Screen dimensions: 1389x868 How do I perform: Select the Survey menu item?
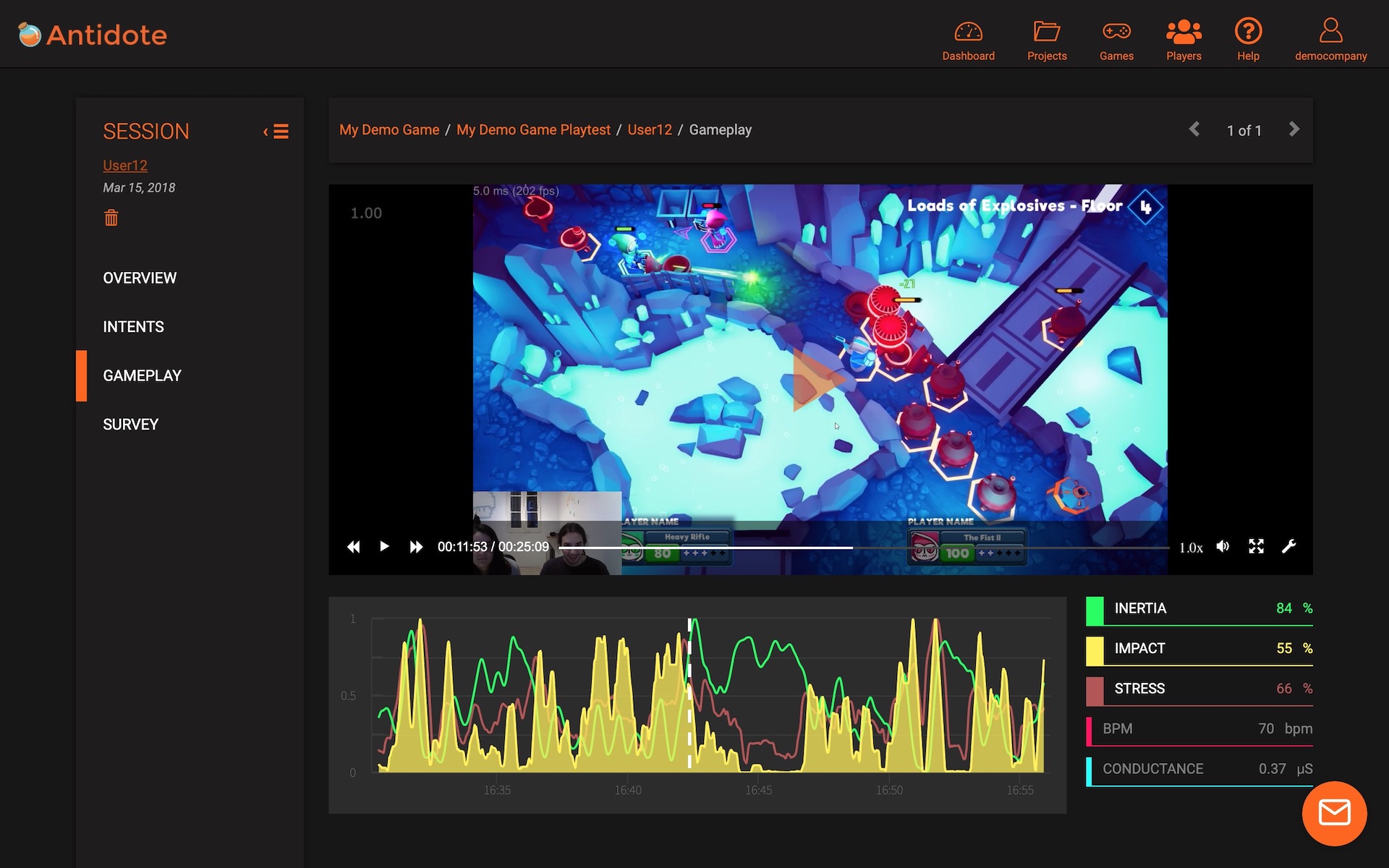click(130, 425)
